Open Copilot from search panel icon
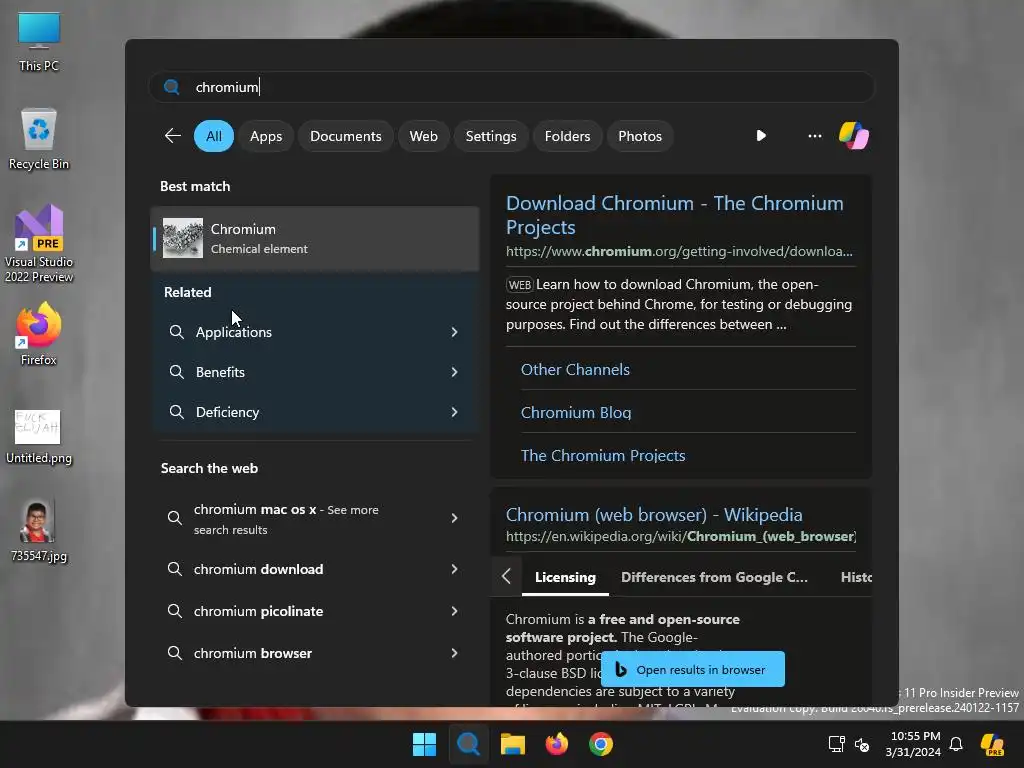The image size is (1024, 768). click(854, 136)
